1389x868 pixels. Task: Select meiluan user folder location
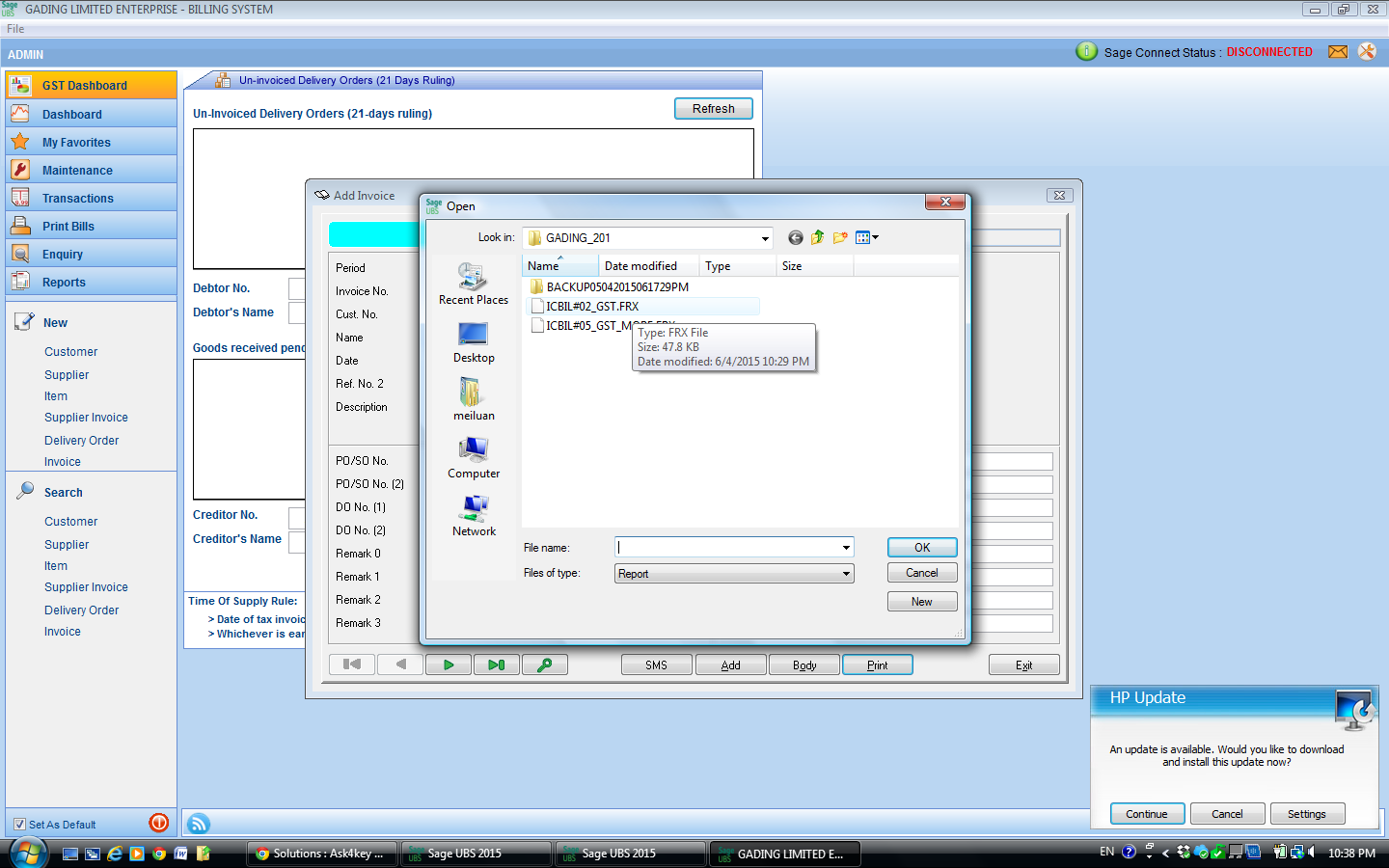click(x=474, y=399)
